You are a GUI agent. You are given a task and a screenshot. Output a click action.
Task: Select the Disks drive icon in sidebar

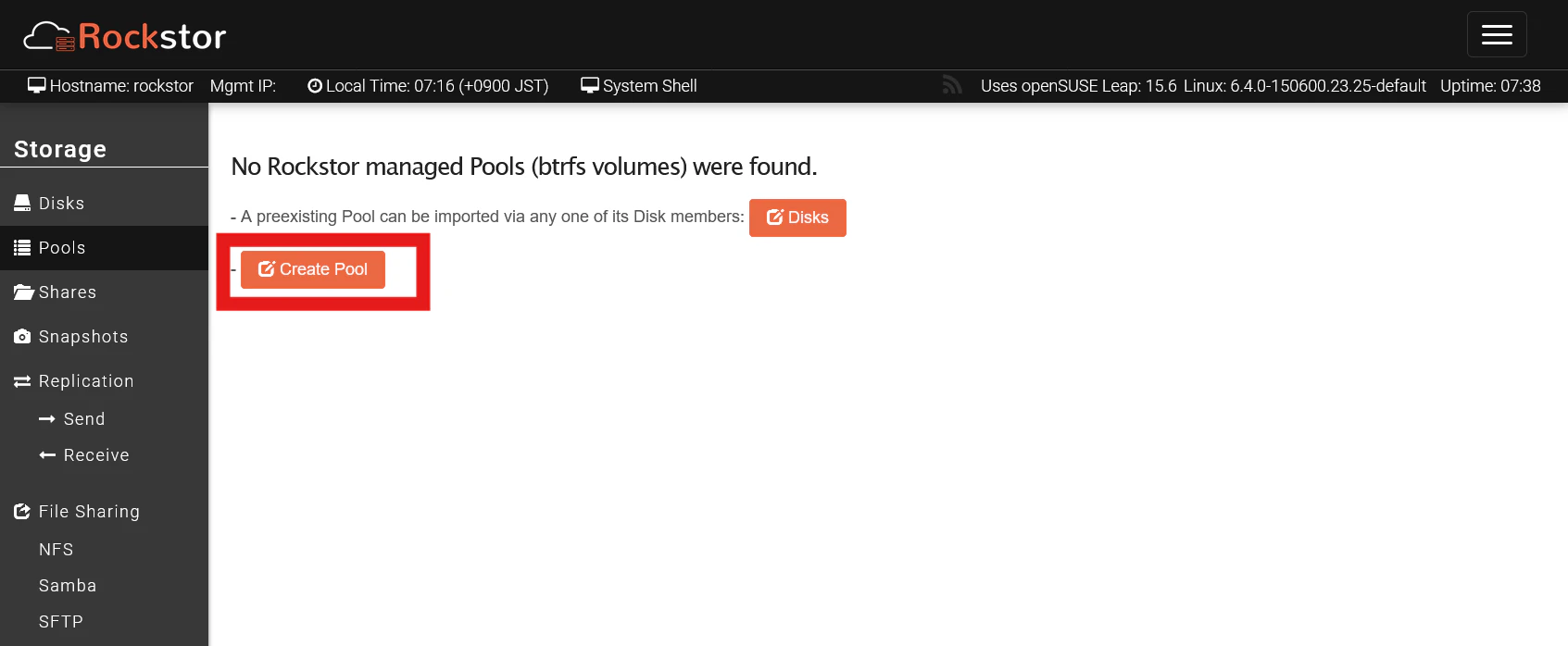point(22,203)
